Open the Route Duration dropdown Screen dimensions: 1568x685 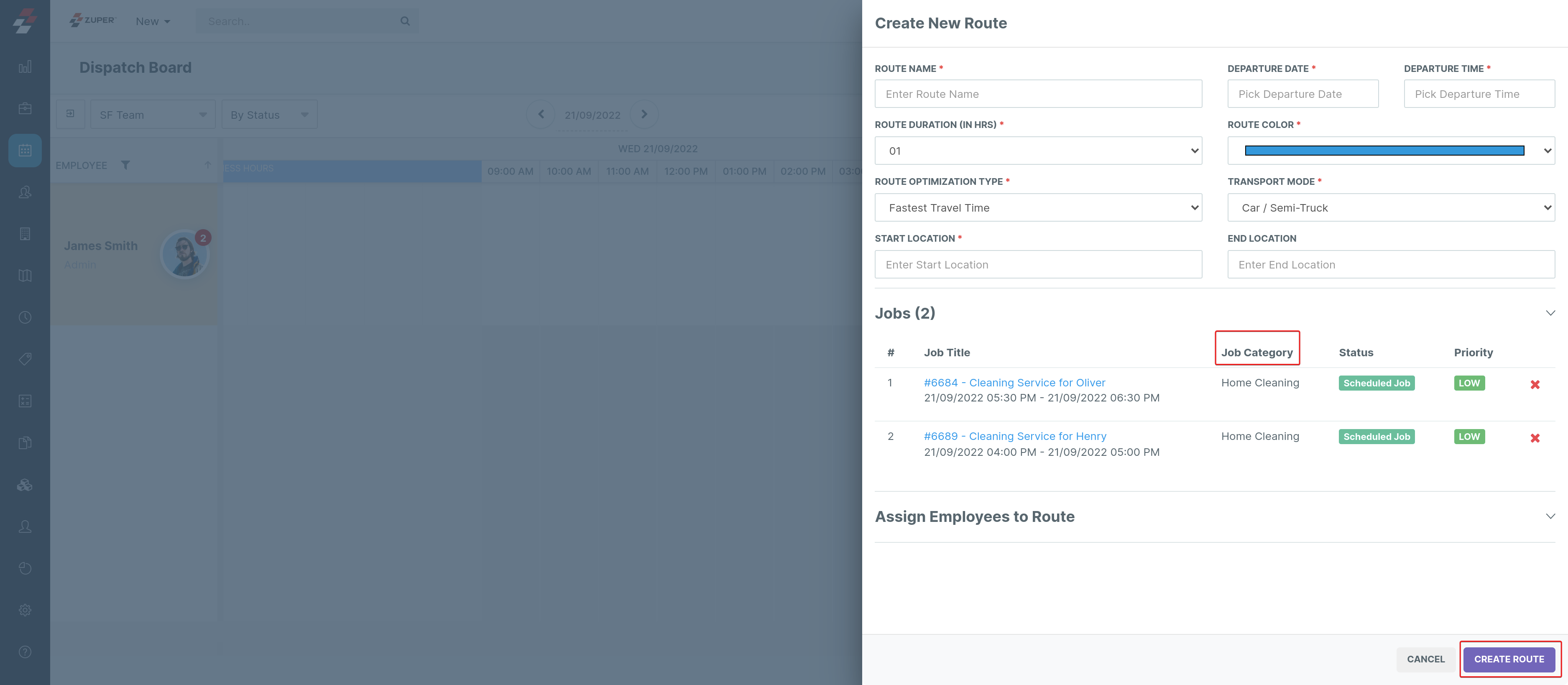pos(1038,151)
